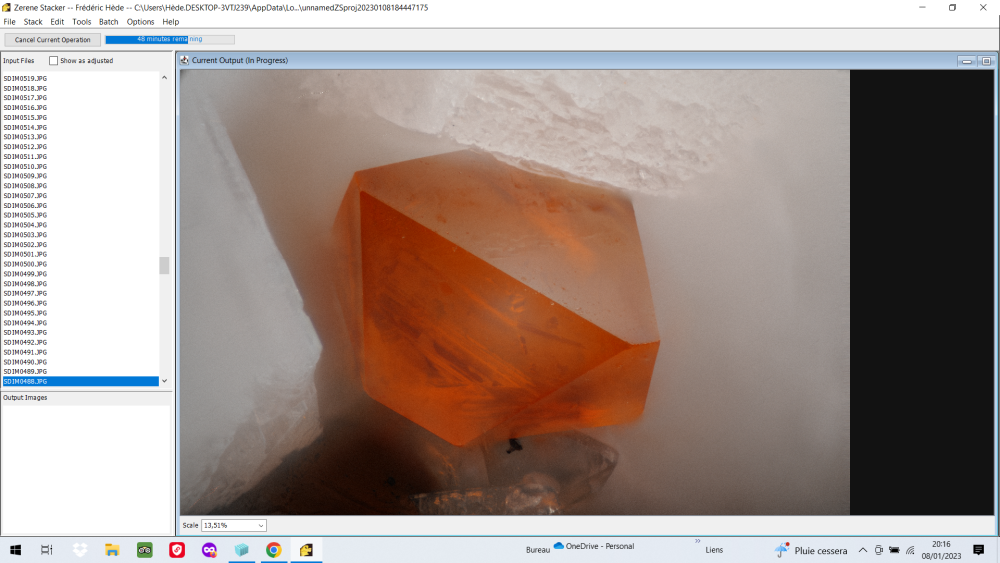Open the notification center icon
Viewport: 1000px width, 563px height.
click(978, 550)
